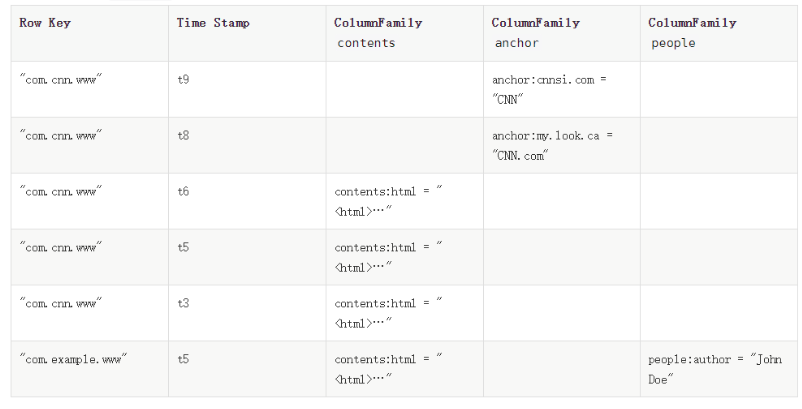Click the Row Key column header

[90, 34]
